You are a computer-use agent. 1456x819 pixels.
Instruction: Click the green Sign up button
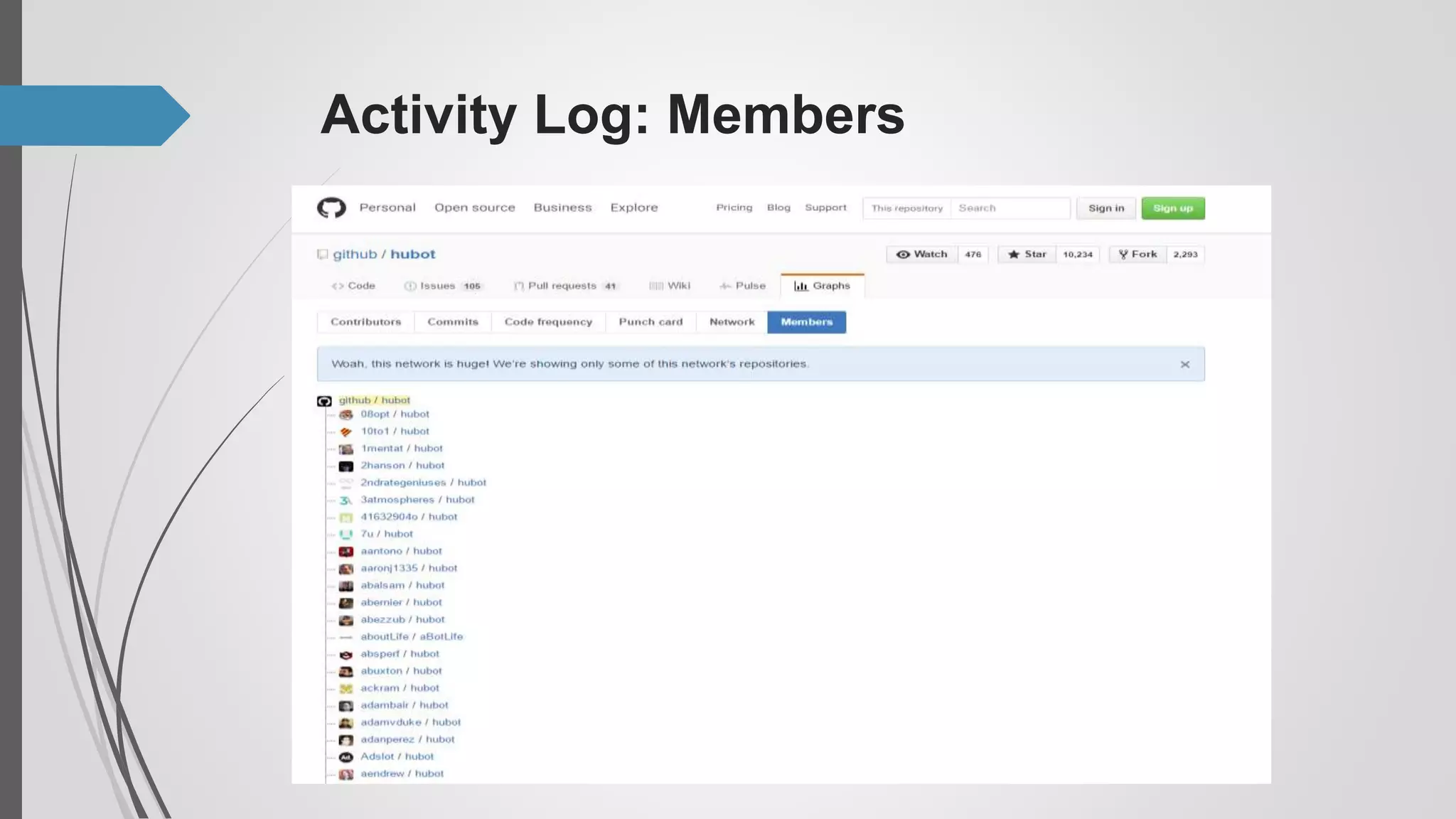pos(1173,208)
